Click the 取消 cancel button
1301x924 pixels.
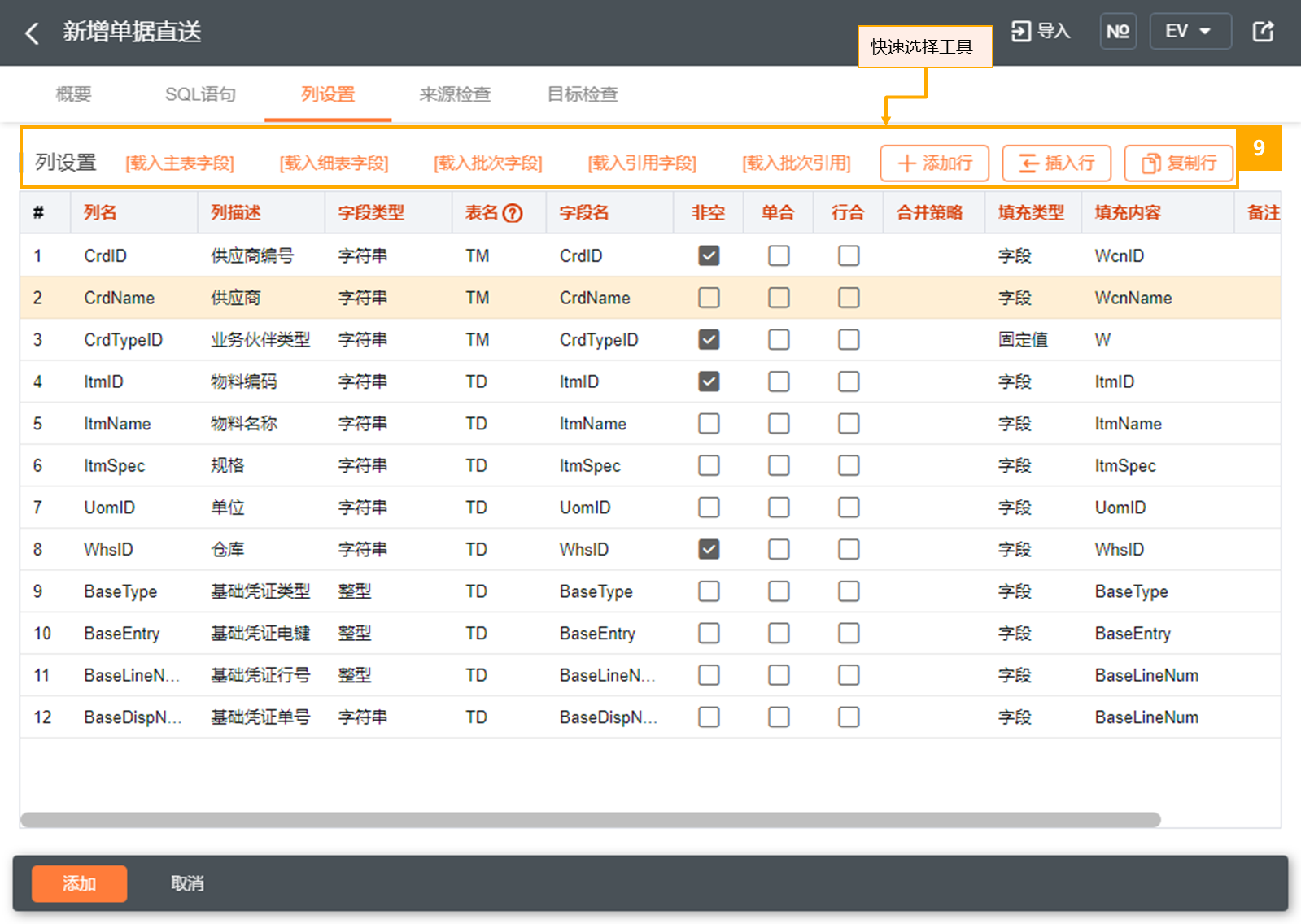point(187,883)
